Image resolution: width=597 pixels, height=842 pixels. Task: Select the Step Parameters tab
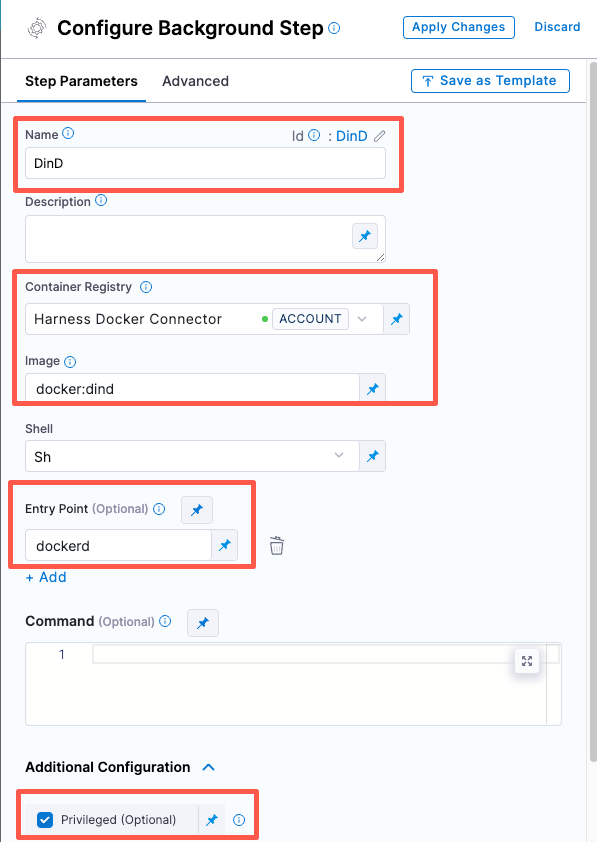point(81,81)
